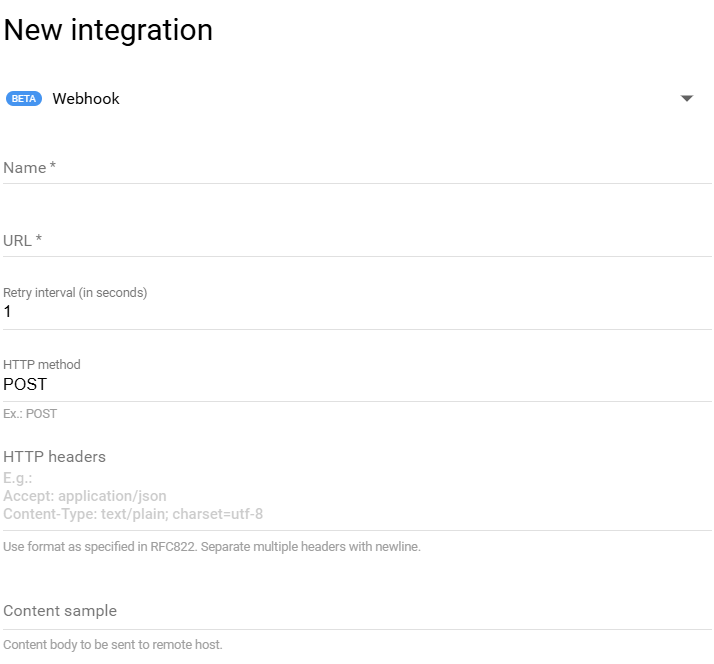Click the blue BETA badge icon
Viewport: 714px width, 664px height.
(x=23, y=99)
